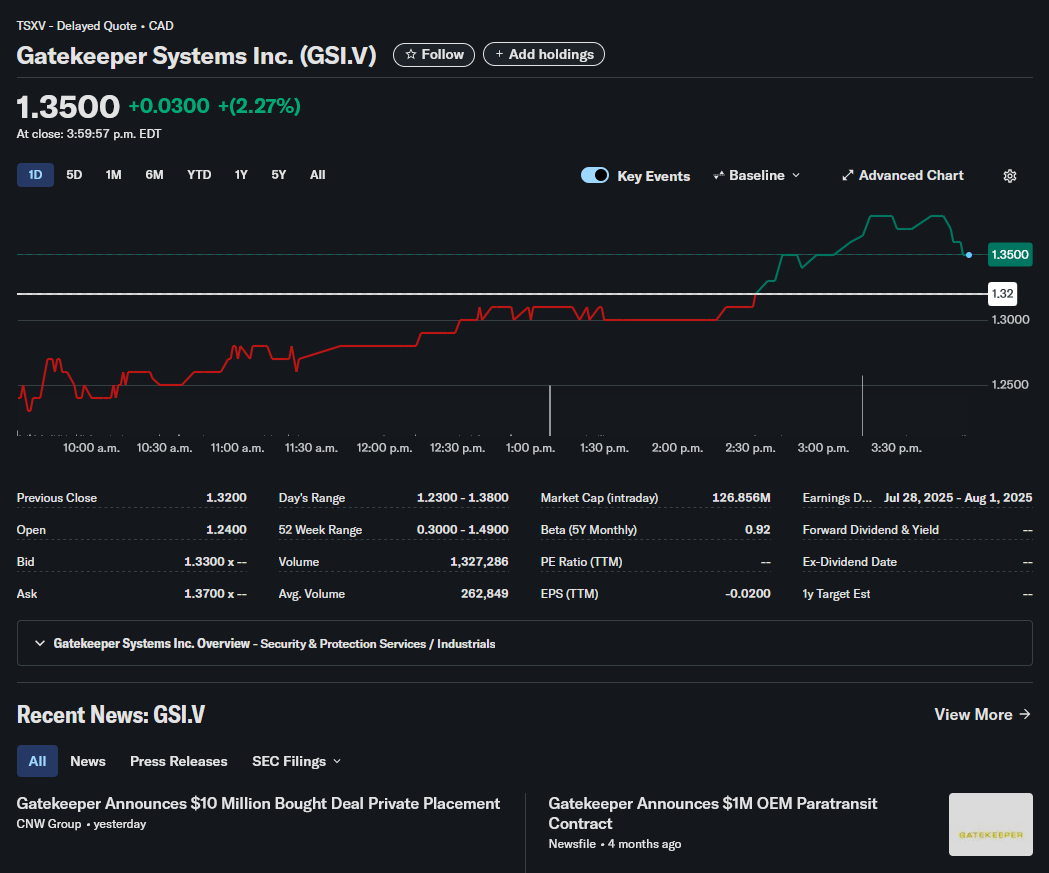Click the arrow icon next to View More
The image size is (1049, 873).
[1024, 714]
